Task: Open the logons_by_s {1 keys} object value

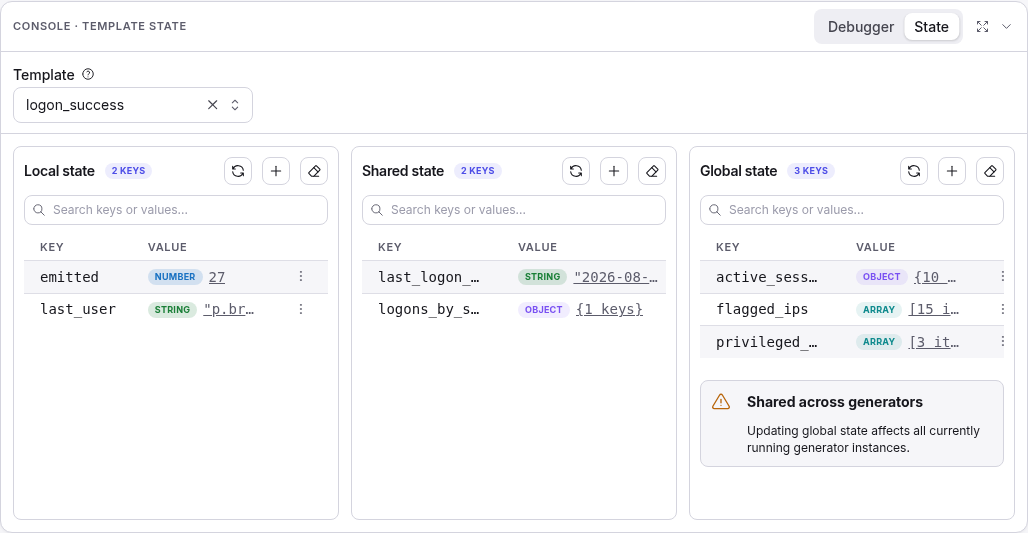Action: point(609,309)
